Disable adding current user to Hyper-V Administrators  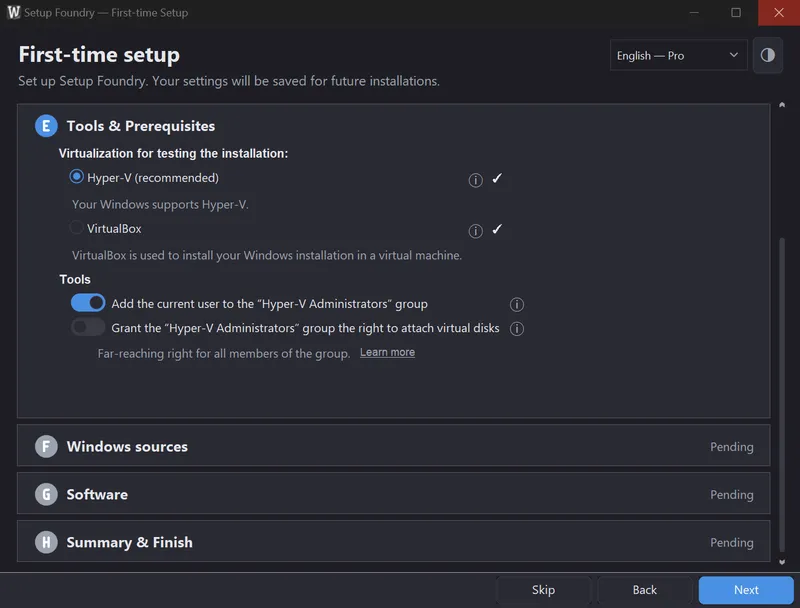coord(88,302)
